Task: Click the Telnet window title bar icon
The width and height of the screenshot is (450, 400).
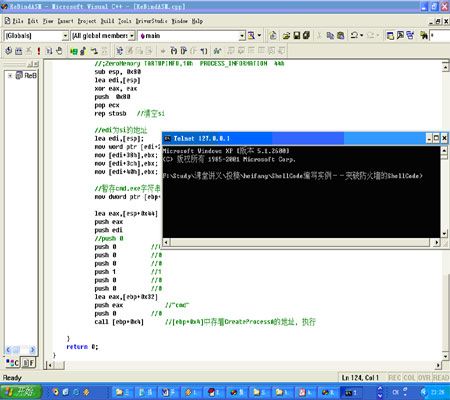Action: pyautogui.click(x=168, y=138)
